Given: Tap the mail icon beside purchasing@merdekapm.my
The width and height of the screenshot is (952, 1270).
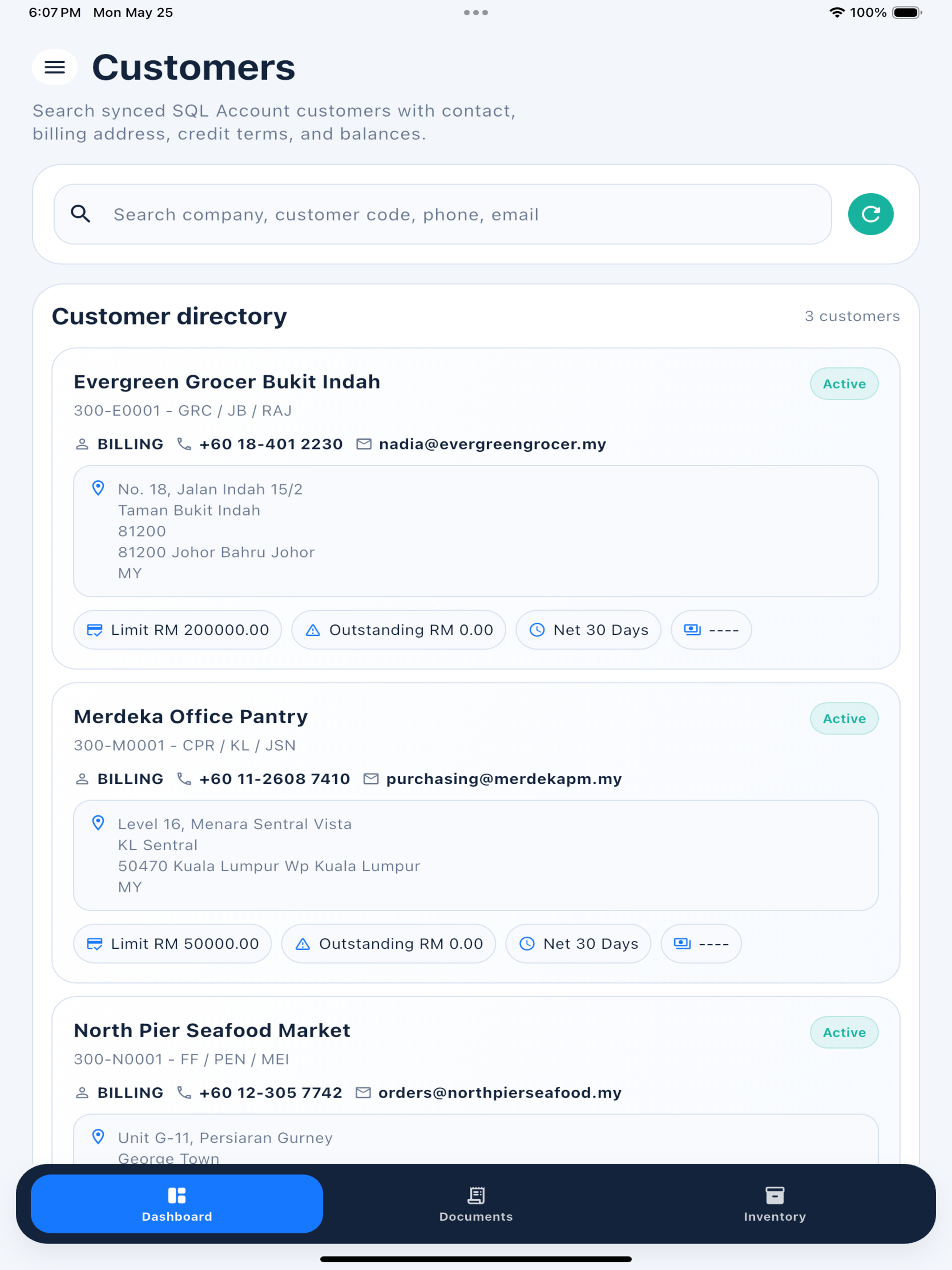Looking at the screenshot, I should (371, 779).
